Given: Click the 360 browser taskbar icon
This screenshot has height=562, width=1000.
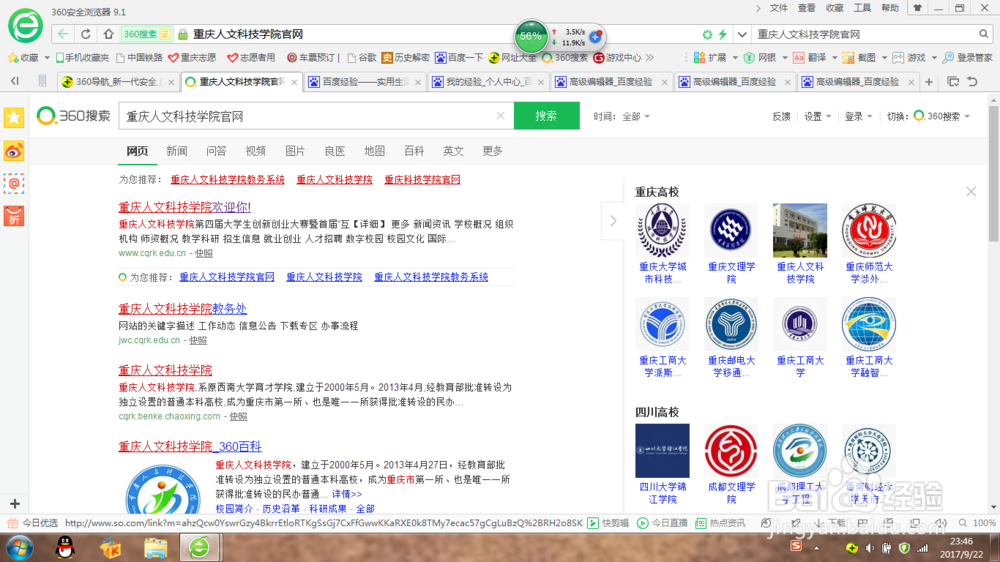Looking at the screenshot, I should pos(200,547).
